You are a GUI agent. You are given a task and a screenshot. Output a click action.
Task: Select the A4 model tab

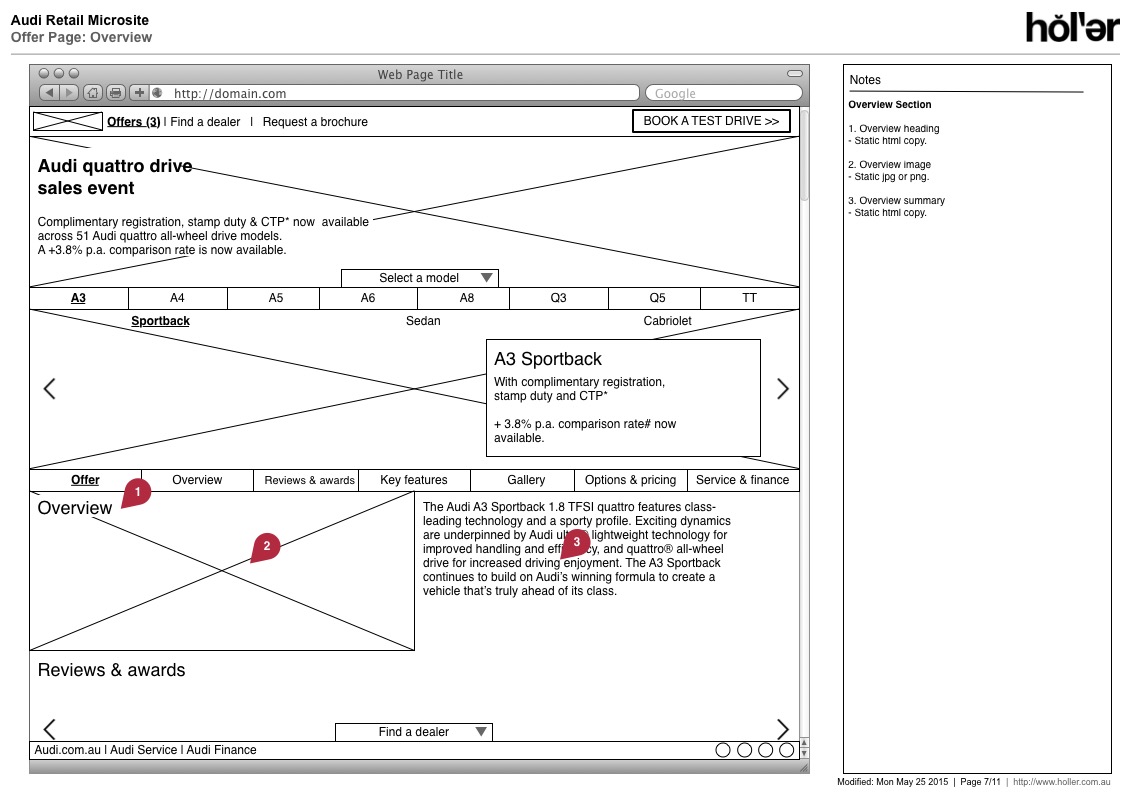pyautogui.click(x=177, y=298)
